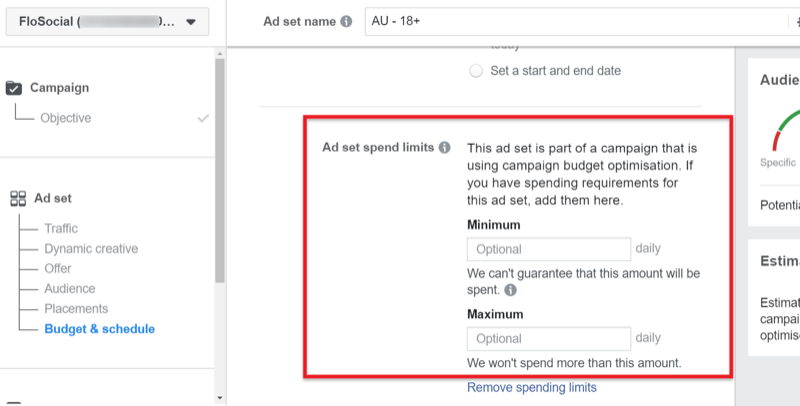800x406 pixels.
Task: Click the audience size gauge graphic
Action: pos(786,130)
